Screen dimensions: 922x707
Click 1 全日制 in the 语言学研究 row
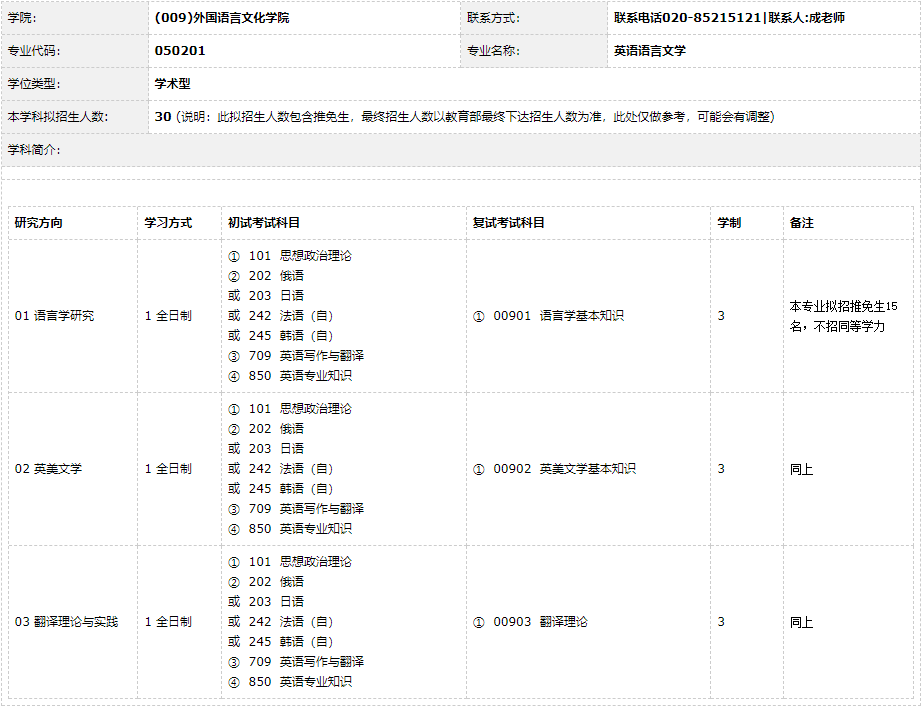168,316
